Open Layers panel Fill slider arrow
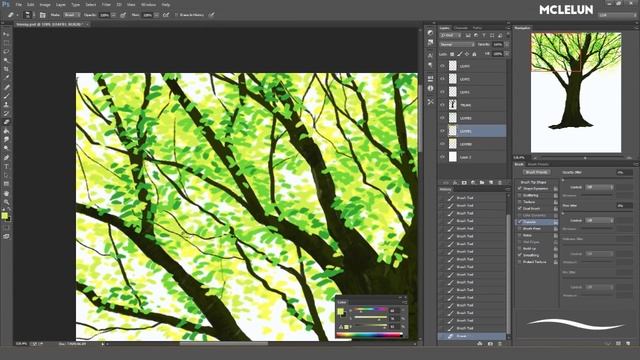 click(507, 54)
